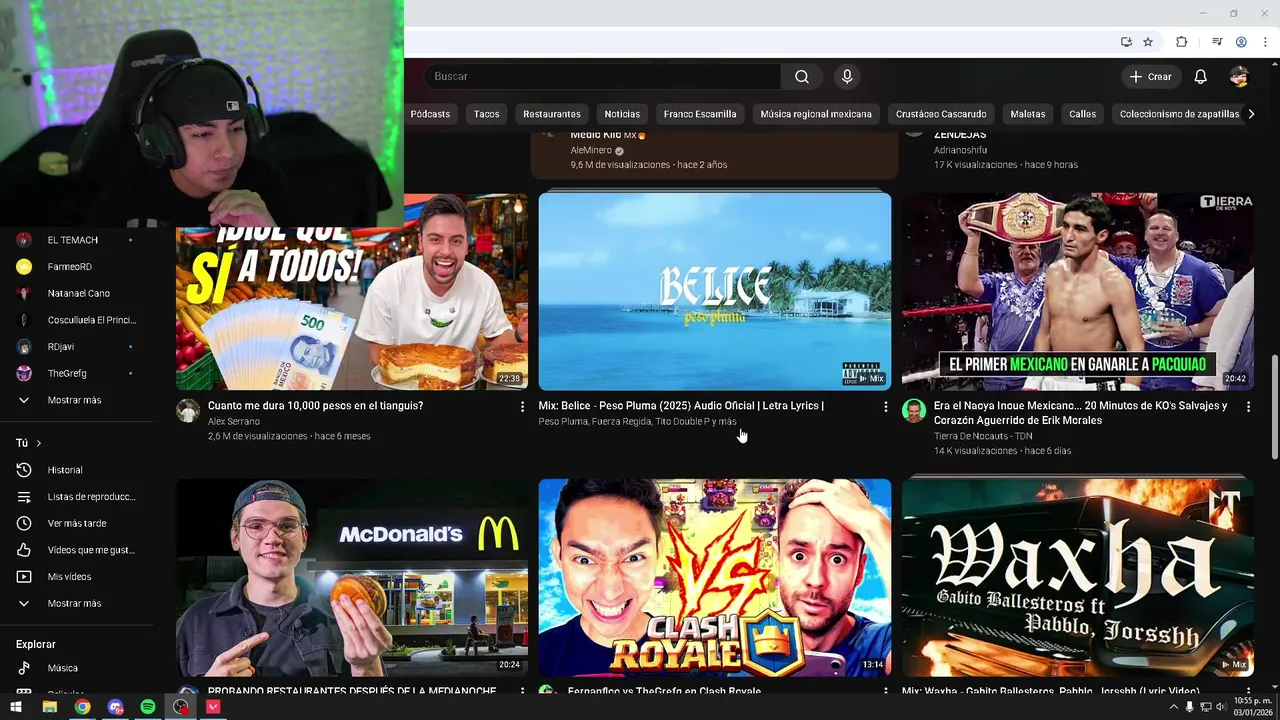Screen dimensions: 1280x720
Task: Switch to Spotify in taskbar
Action: [148, 707]
